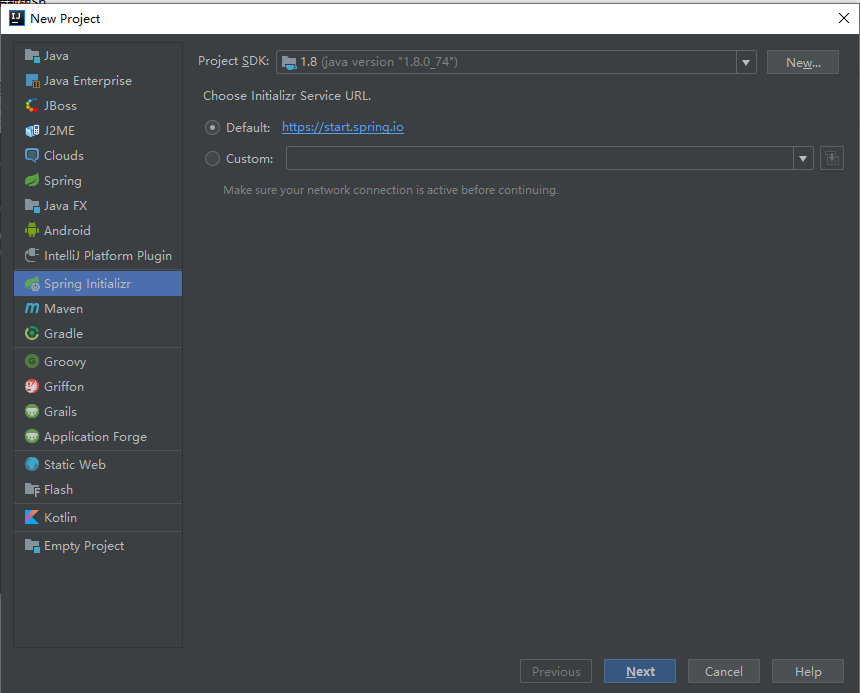Select Clouds project type

click(98, 156)
